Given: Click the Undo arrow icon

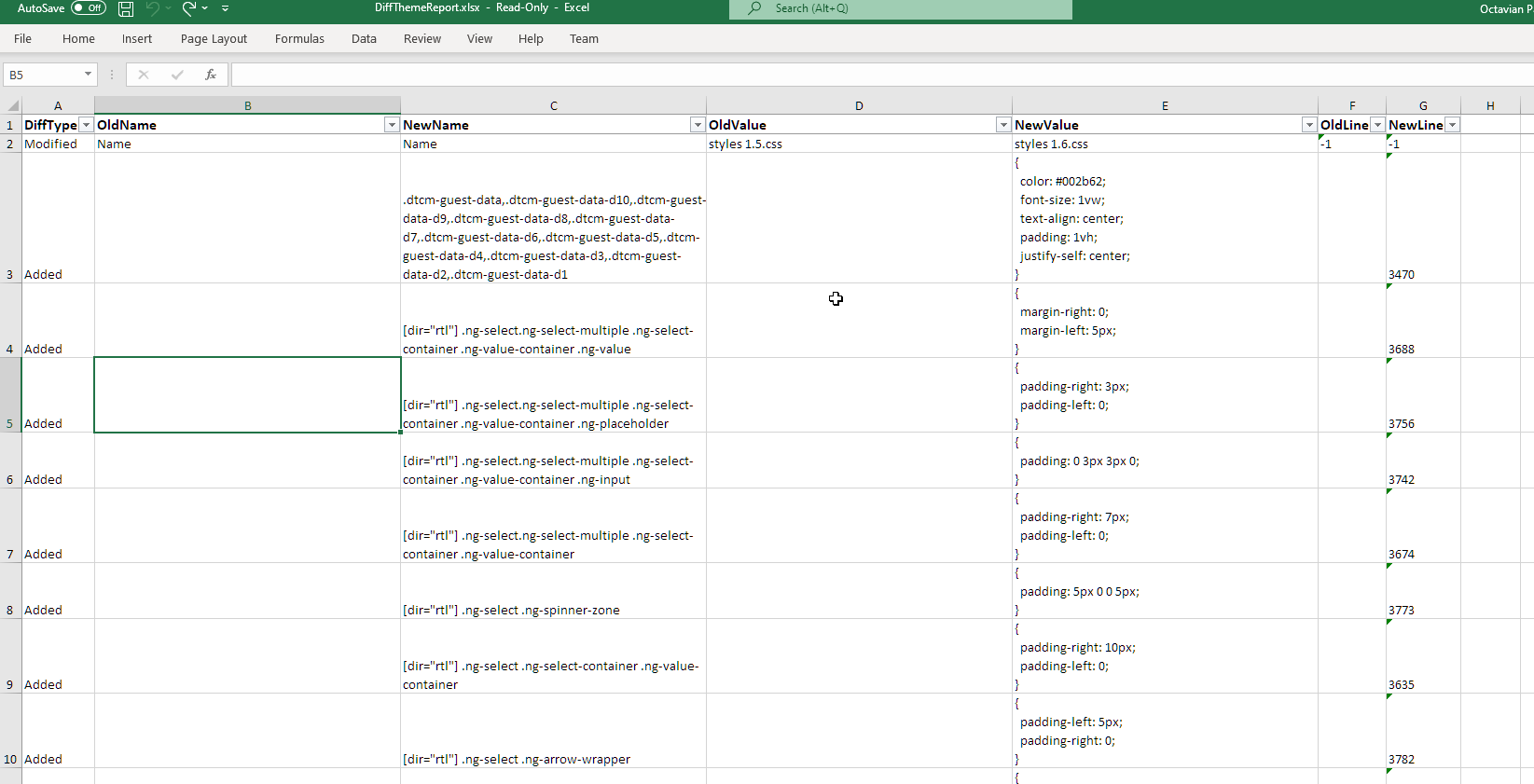Looking at the screenshot, I should (x=152, y=8).
